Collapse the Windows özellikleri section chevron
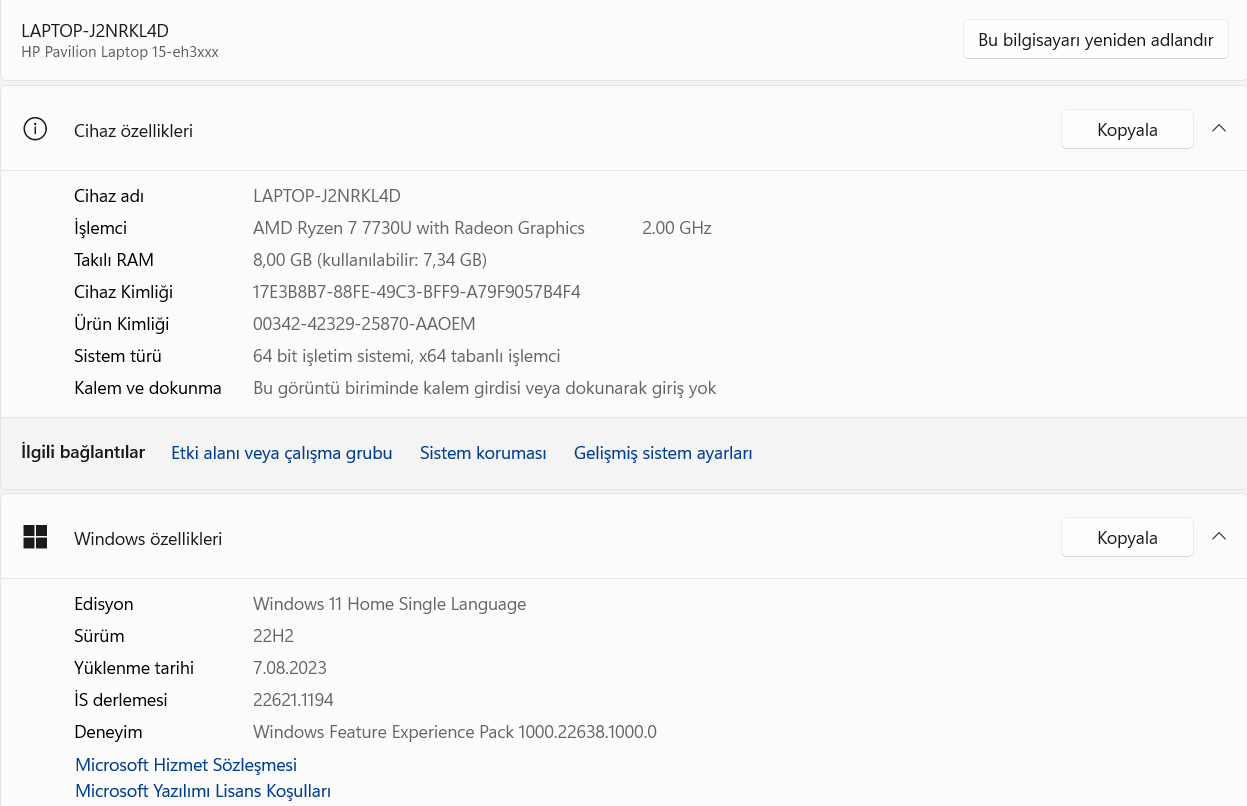Image resolution: width=1247 pixels, height=806 pixels. (1218, 537)
